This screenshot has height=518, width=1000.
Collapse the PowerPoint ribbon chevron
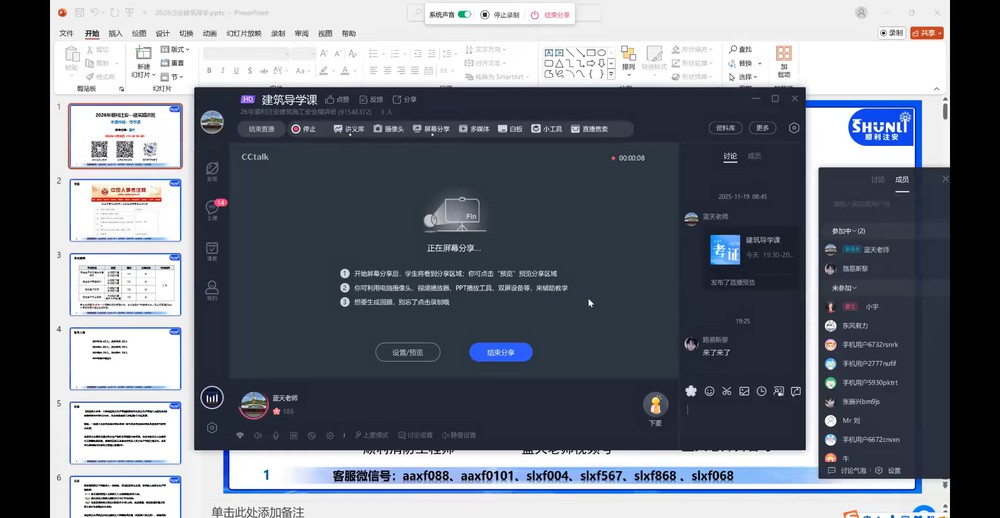coord(936,89)
